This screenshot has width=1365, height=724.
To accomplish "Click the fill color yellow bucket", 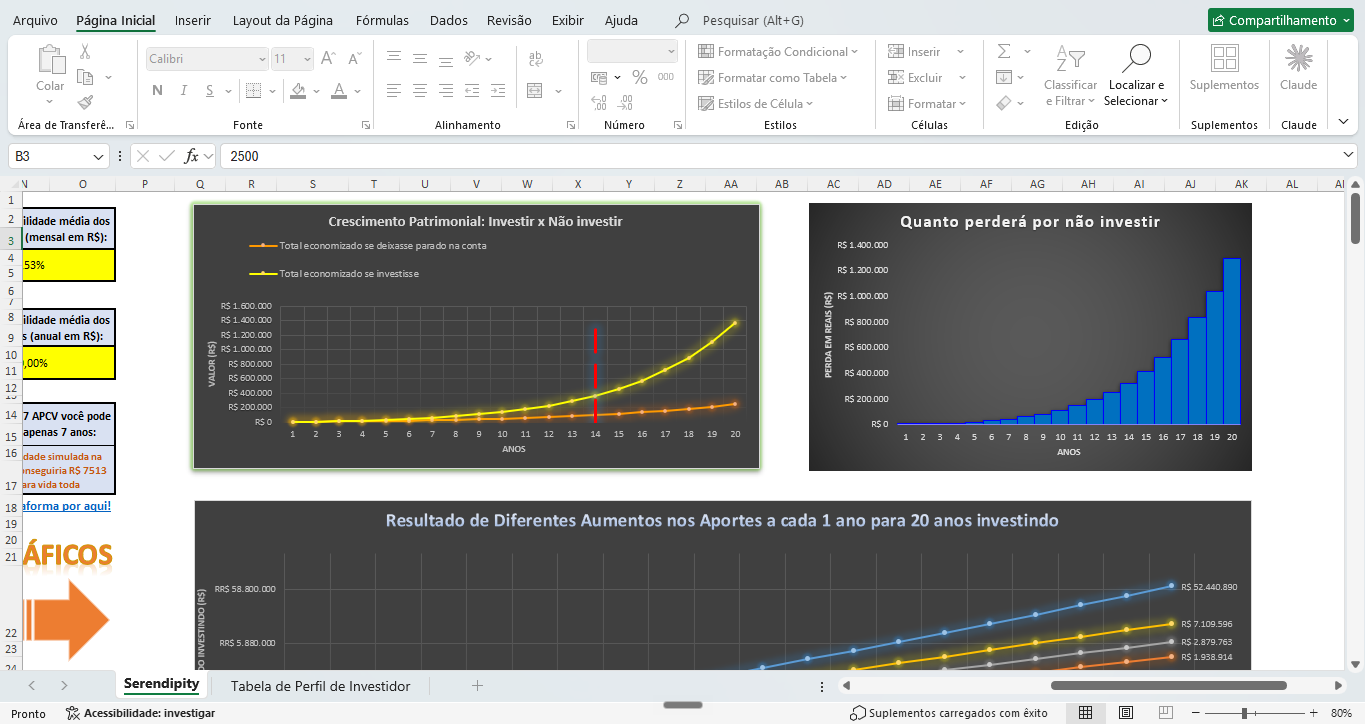I will click(297, 91).
